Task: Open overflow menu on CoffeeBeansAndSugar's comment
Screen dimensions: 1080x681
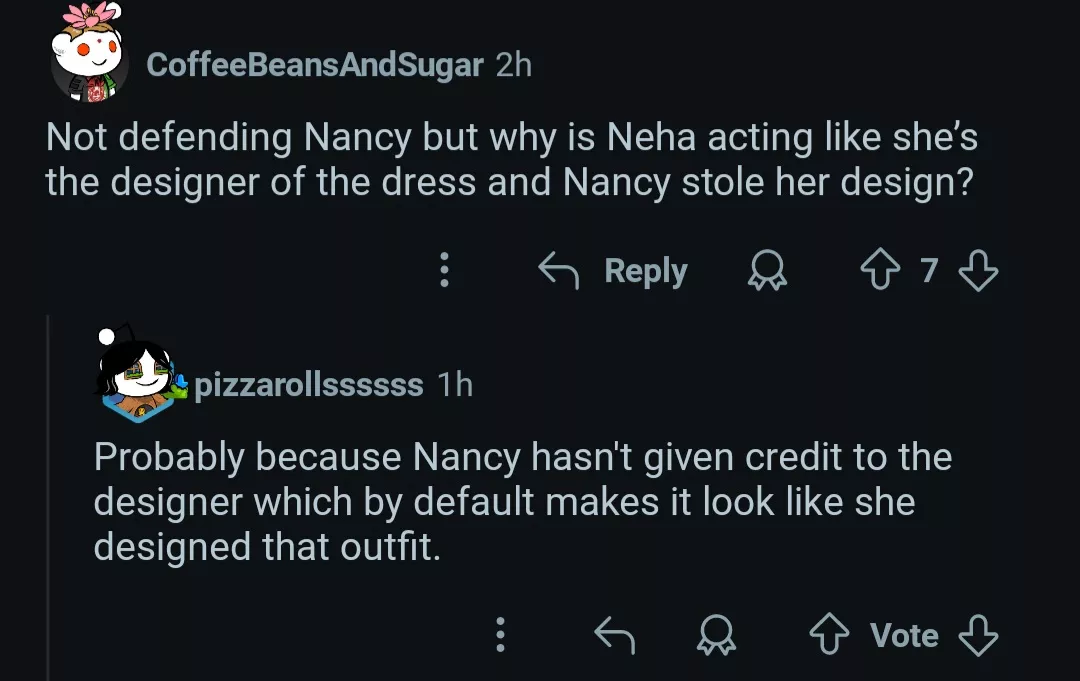Action: [x=444, y=269]
